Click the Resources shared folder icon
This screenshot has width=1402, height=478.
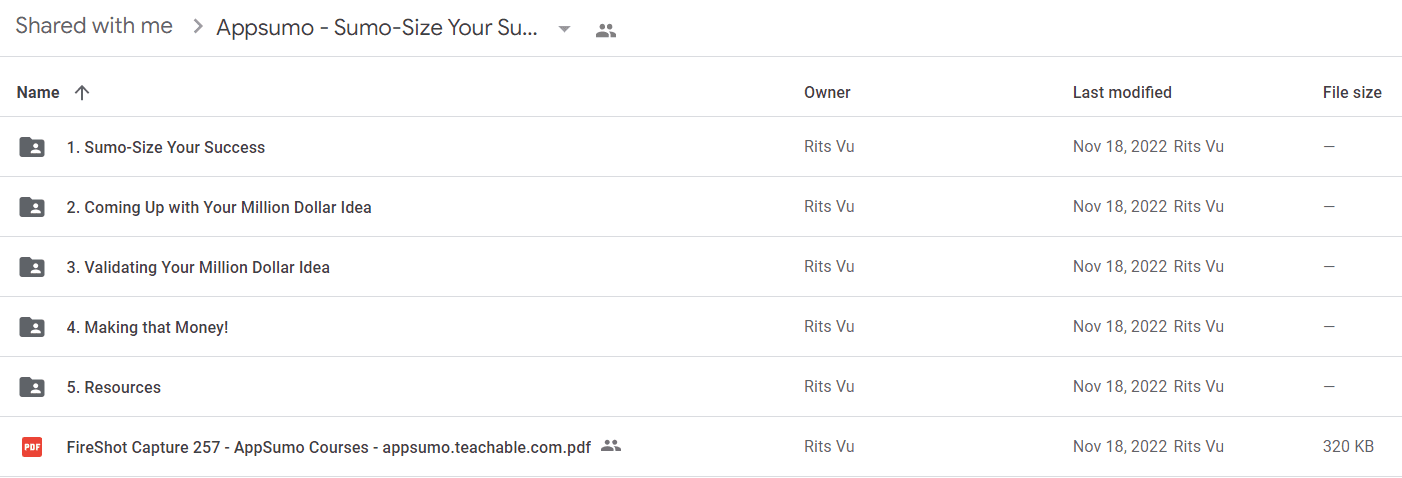(x=32, y=387)
